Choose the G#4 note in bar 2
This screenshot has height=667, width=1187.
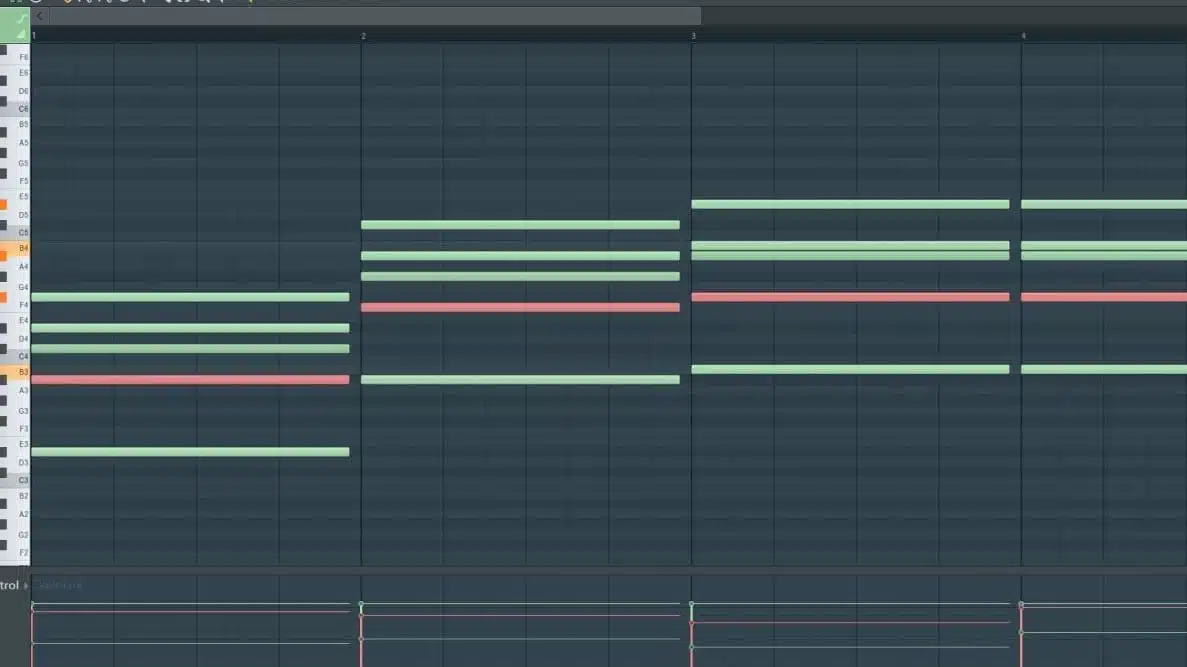(x=520, y=276)
